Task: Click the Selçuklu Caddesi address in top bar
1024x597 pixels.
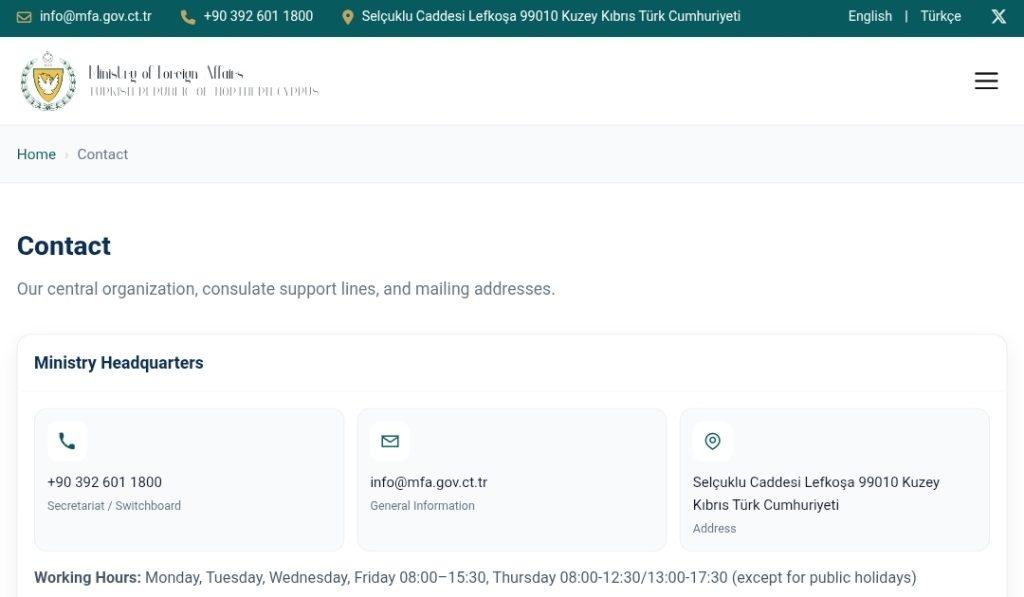Action: [551, 16]
